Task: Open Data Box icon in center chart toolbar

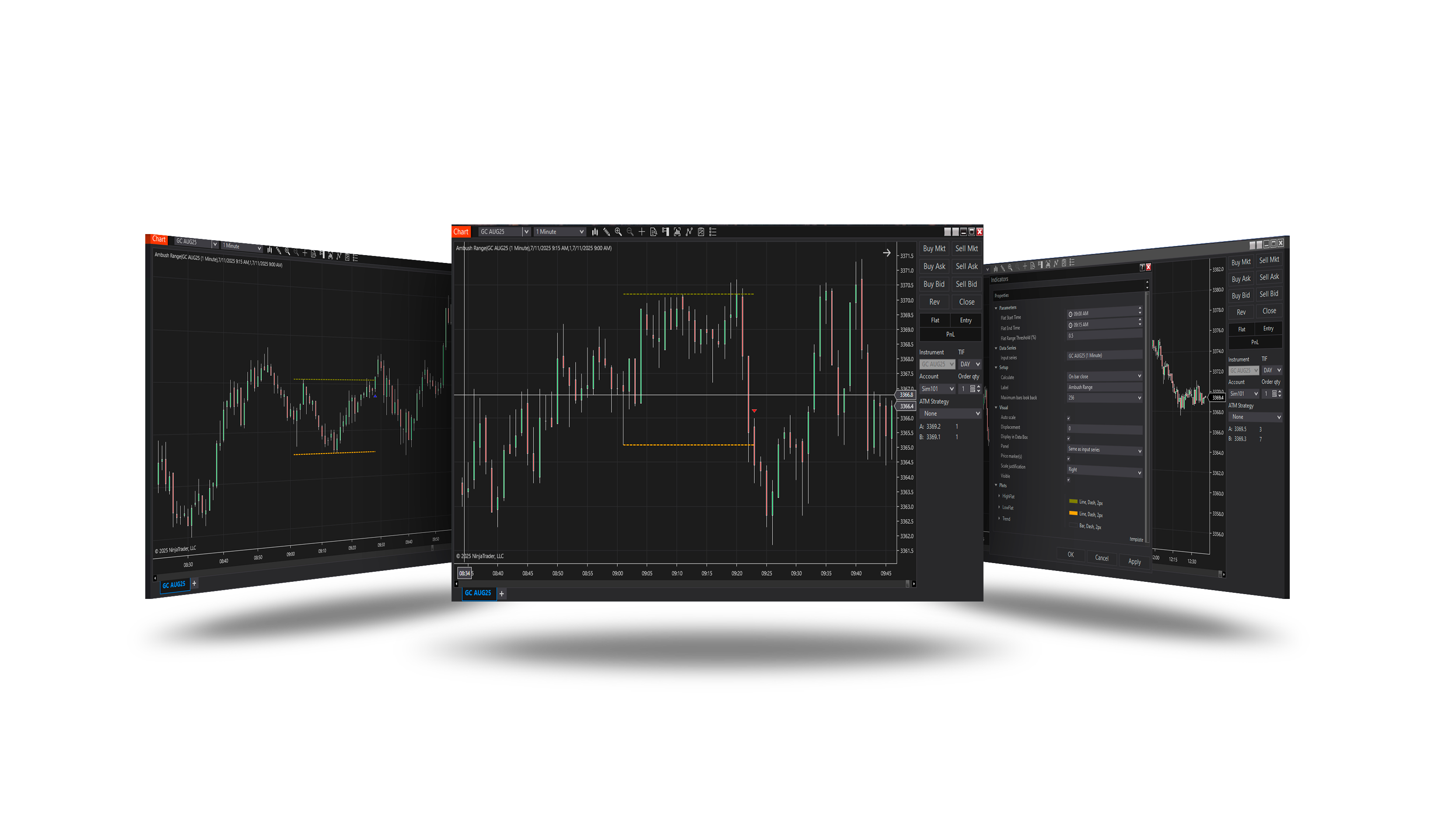Action: [653, 232]
